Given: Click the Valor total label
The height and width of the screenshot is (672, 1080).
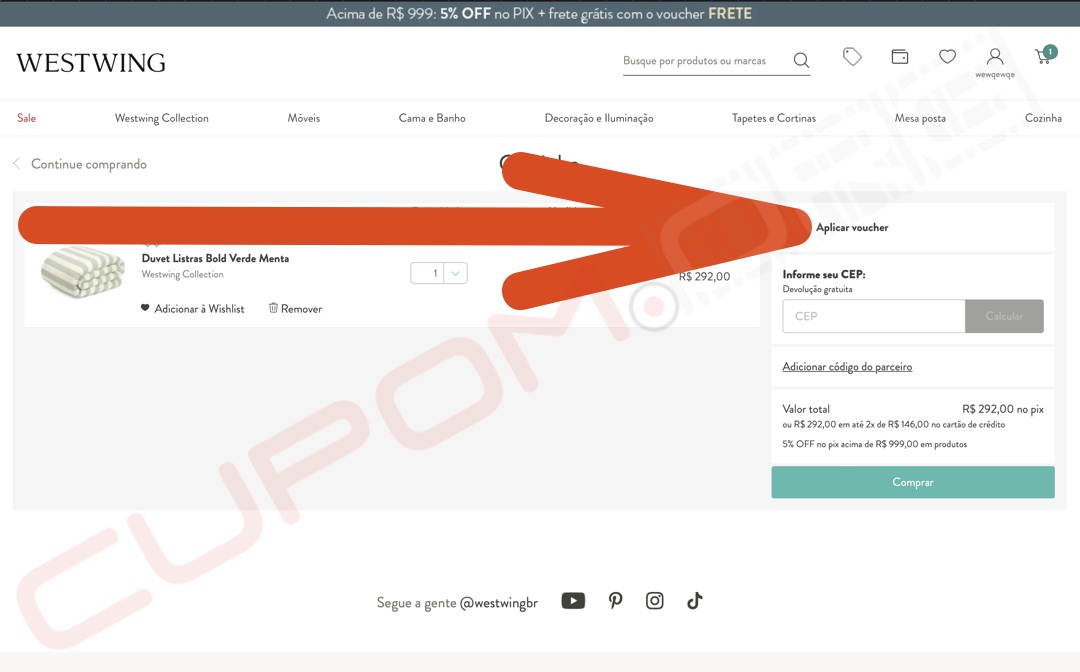Looking at the screenshot, I should 806,409.
